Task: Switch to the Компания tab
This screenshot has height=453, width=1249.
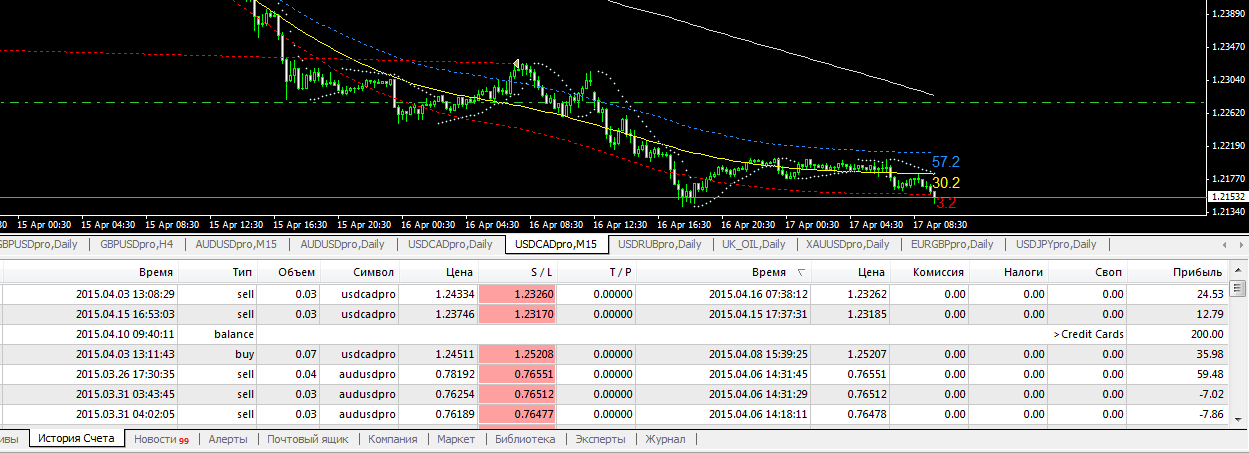Action: (392, 439)
